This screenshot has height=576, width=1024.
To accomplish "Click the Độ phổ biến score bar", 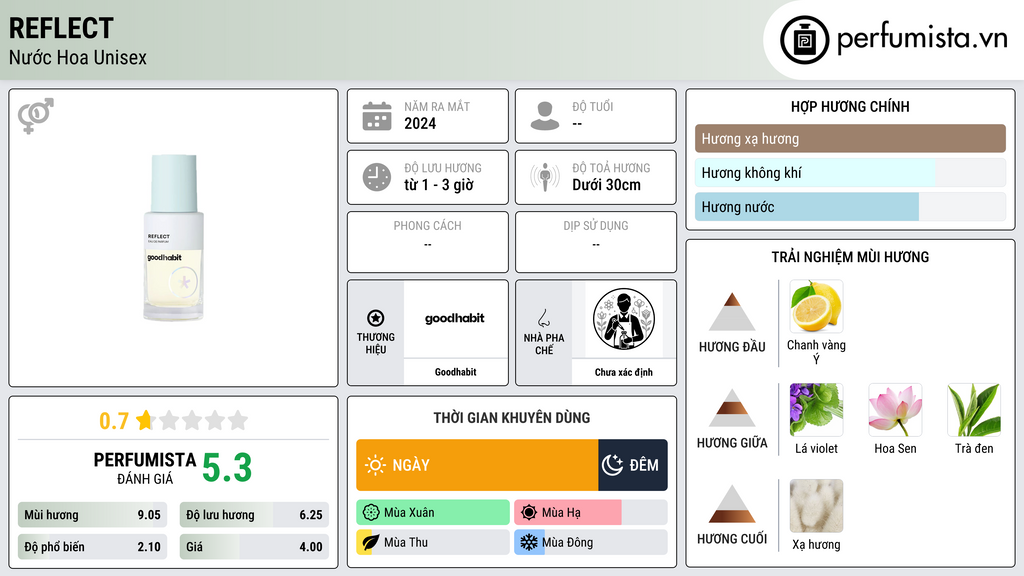I will click(92, 547).
